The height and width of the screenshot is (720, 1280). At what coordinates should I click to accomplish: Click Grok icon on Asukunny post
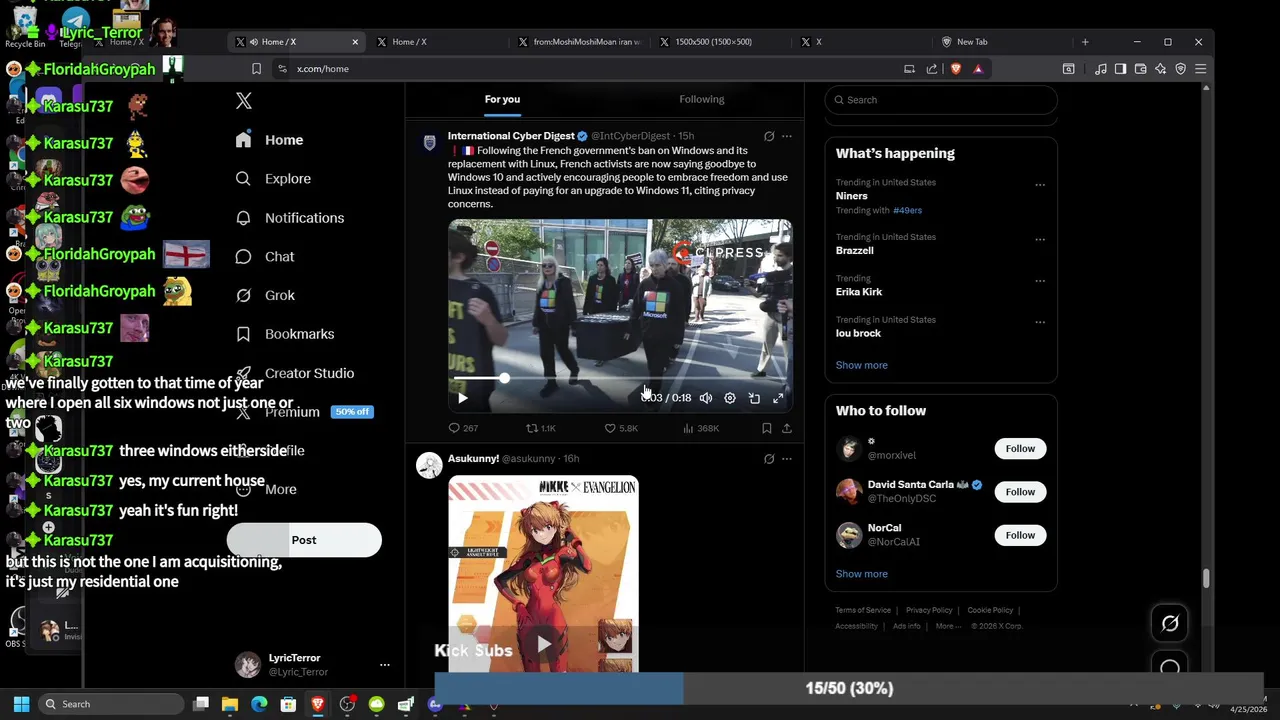[769, 459]
